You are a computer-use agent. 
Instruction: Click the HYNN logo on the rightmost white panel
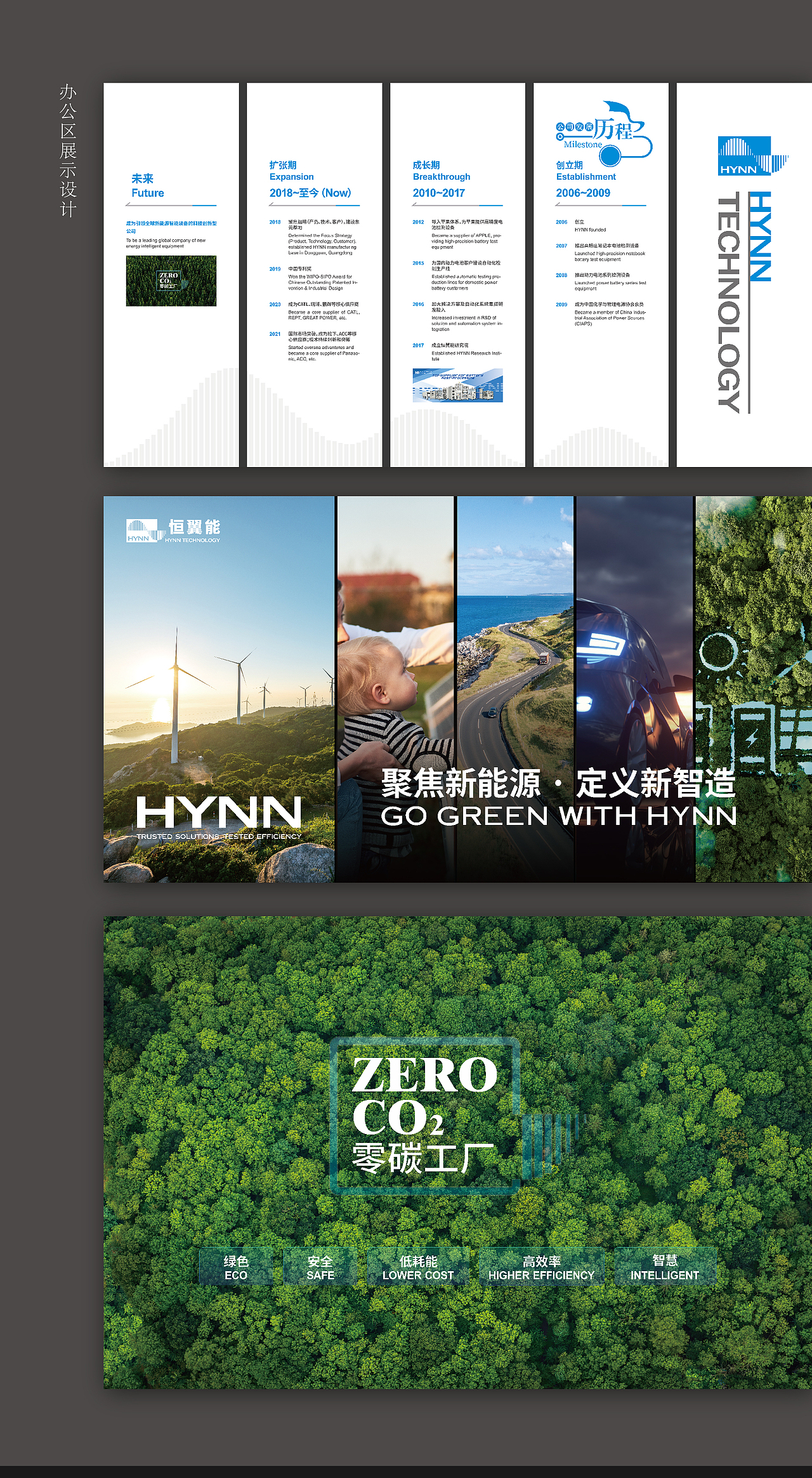753,156
